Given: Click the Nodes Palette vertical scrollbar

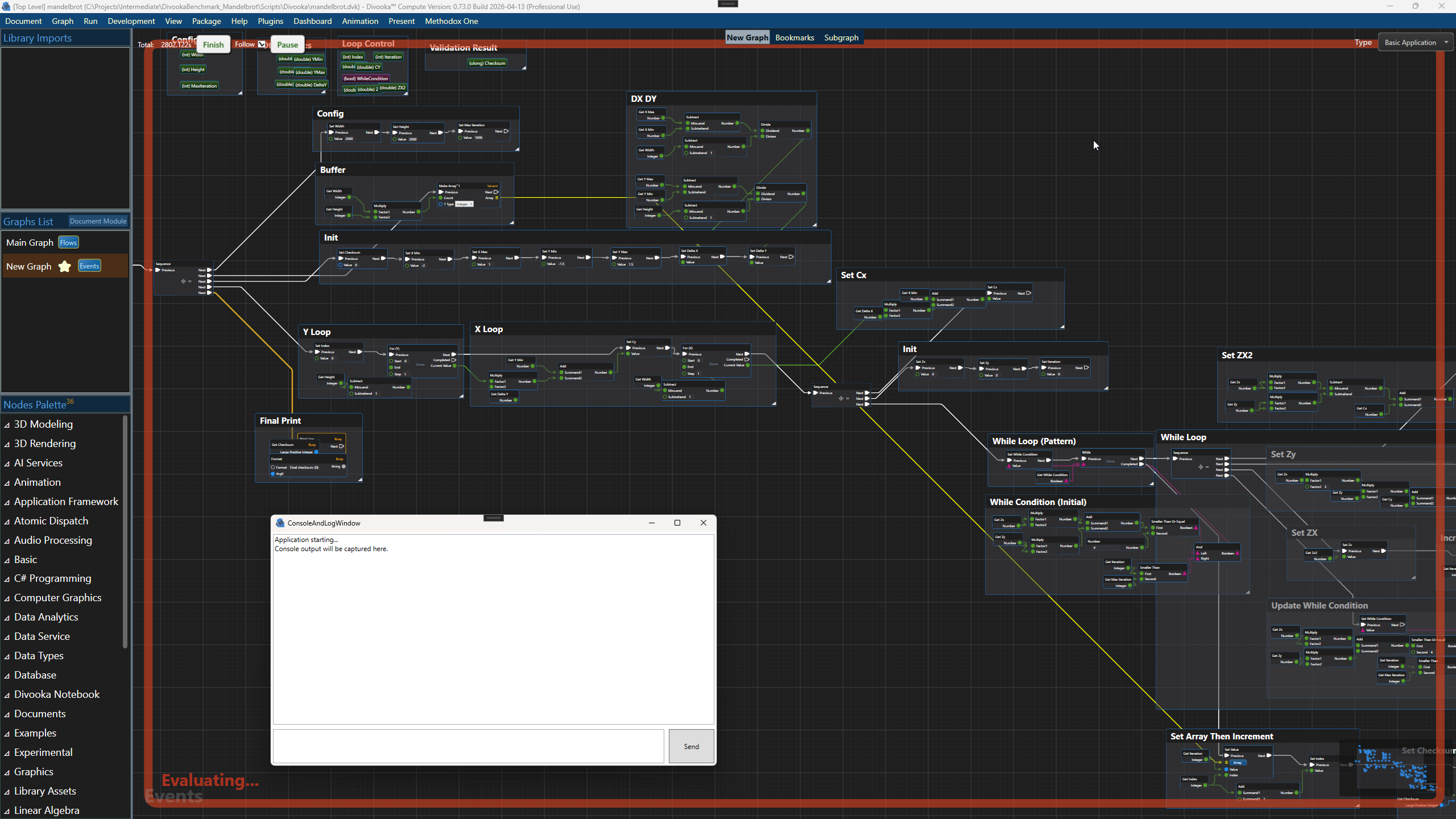Looking at the screenshot, I should (125, 532).
